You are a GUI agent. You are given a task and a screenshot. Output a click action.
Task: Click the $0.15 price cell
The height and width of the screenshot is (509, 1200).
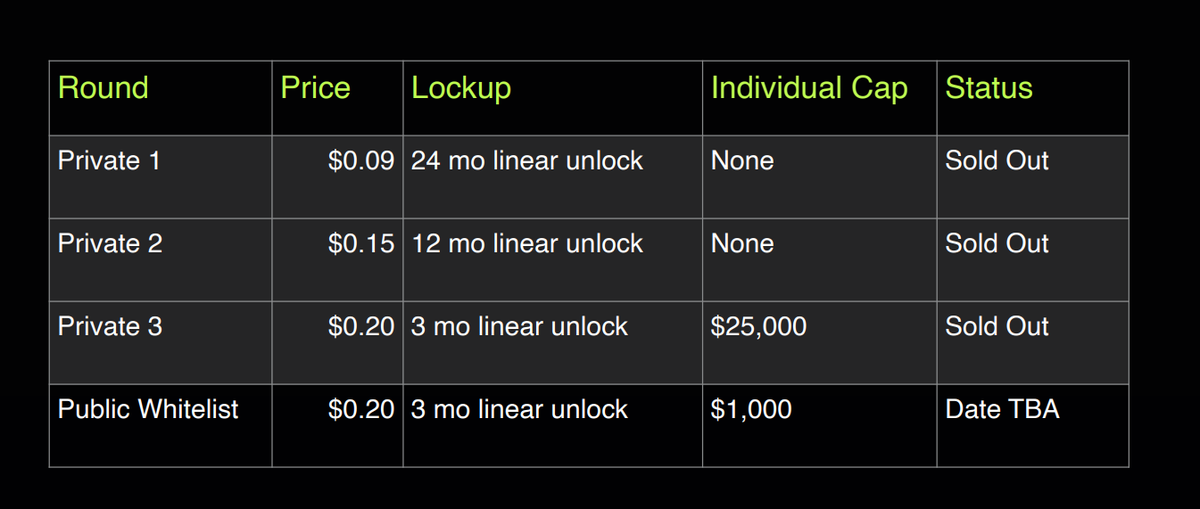pyautogui.click(x=361, y=244)
